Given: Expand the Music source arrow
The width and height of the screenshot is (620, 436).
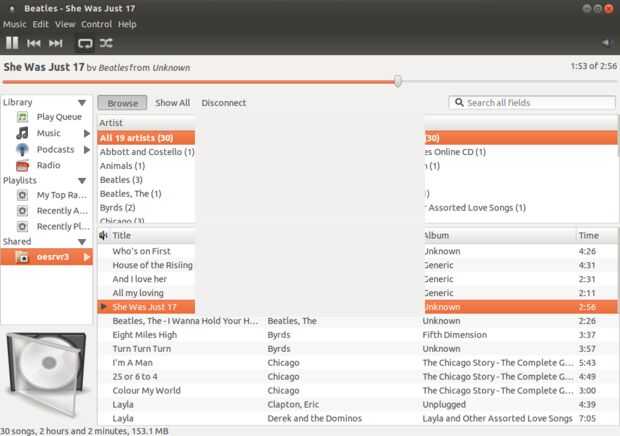Looking at the screenshot, I should click(x=87, y=134).
